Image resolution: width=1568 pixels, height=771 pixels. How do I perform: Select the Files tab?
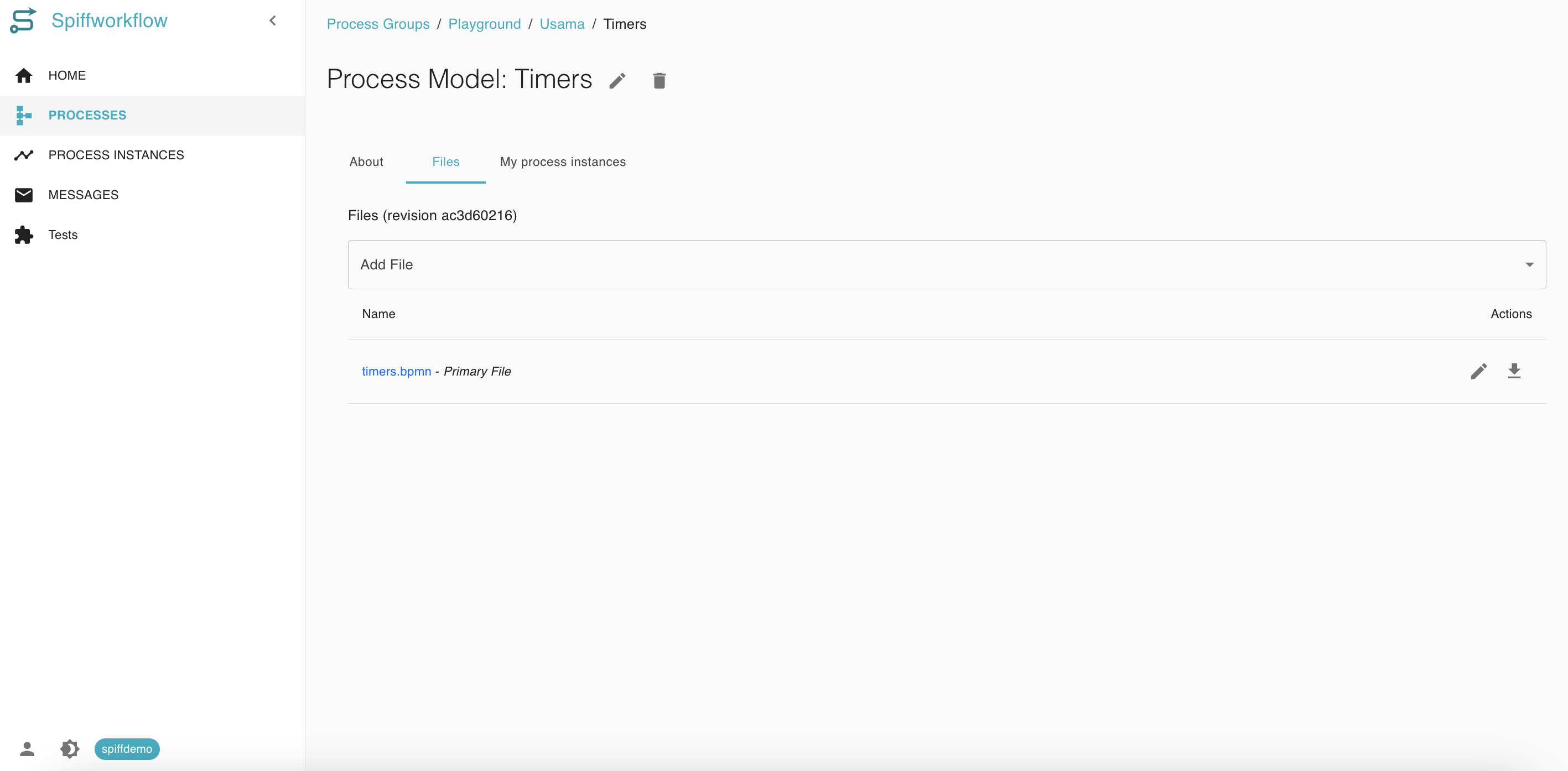[445, 162]
